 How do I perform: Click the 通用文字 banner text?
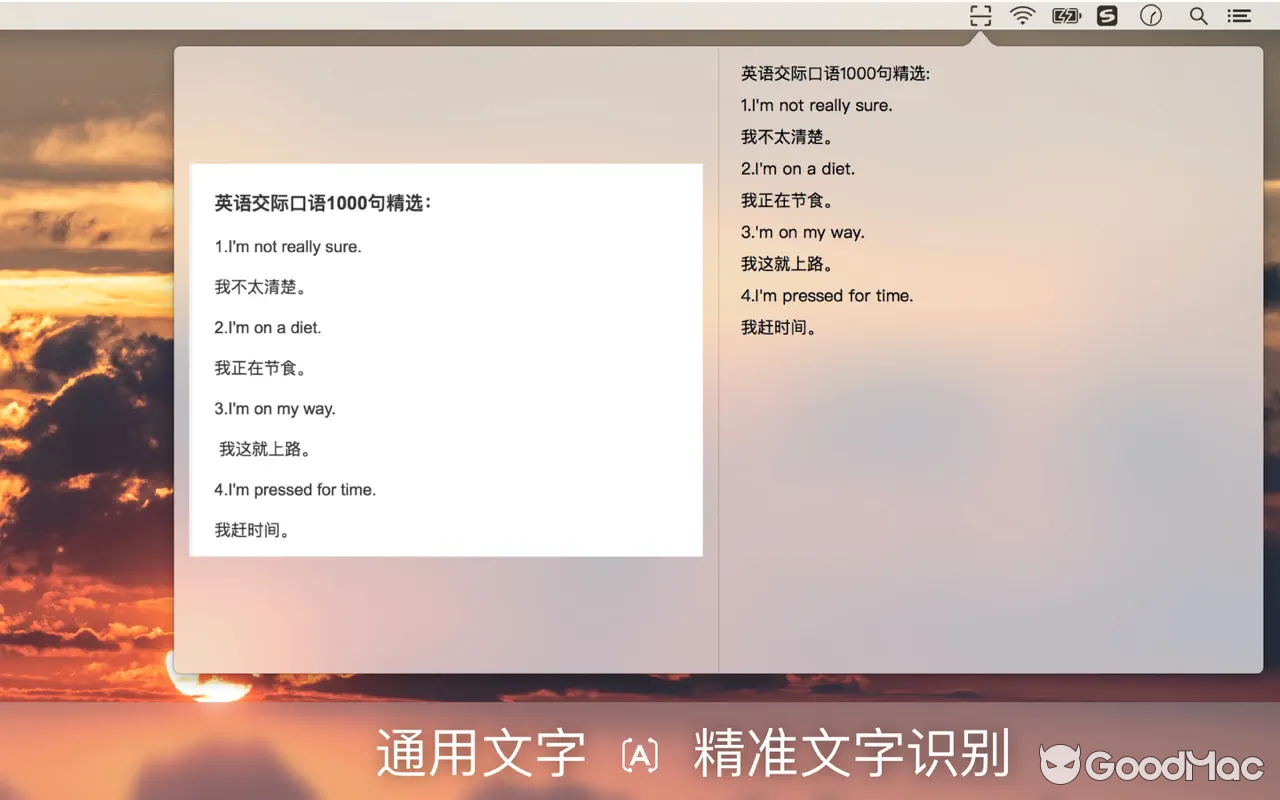click(x=483, y=752)
